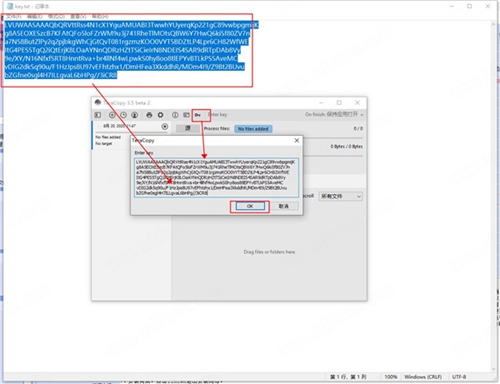Open the history clock icon in TeraCopy
The image size is (500, 384).
click(x=123, y=115)
